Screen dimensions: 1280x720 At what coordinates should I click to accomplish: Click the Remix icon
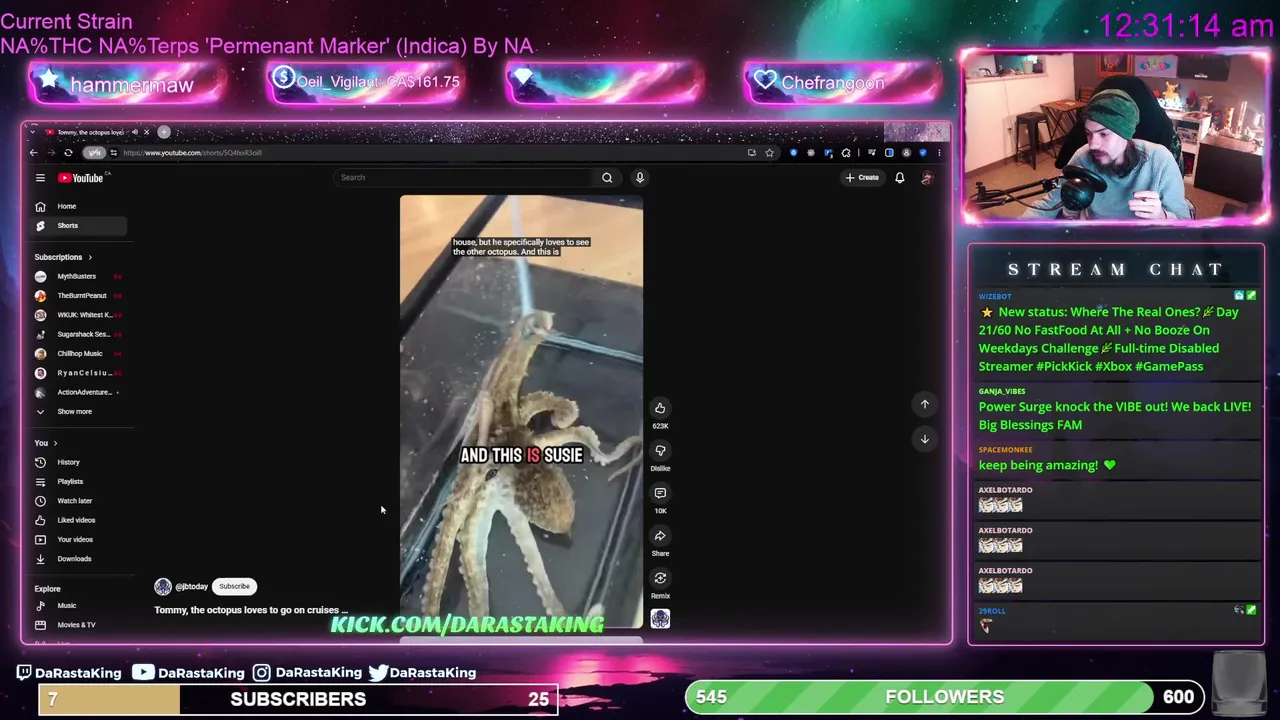tap(660, 578)
